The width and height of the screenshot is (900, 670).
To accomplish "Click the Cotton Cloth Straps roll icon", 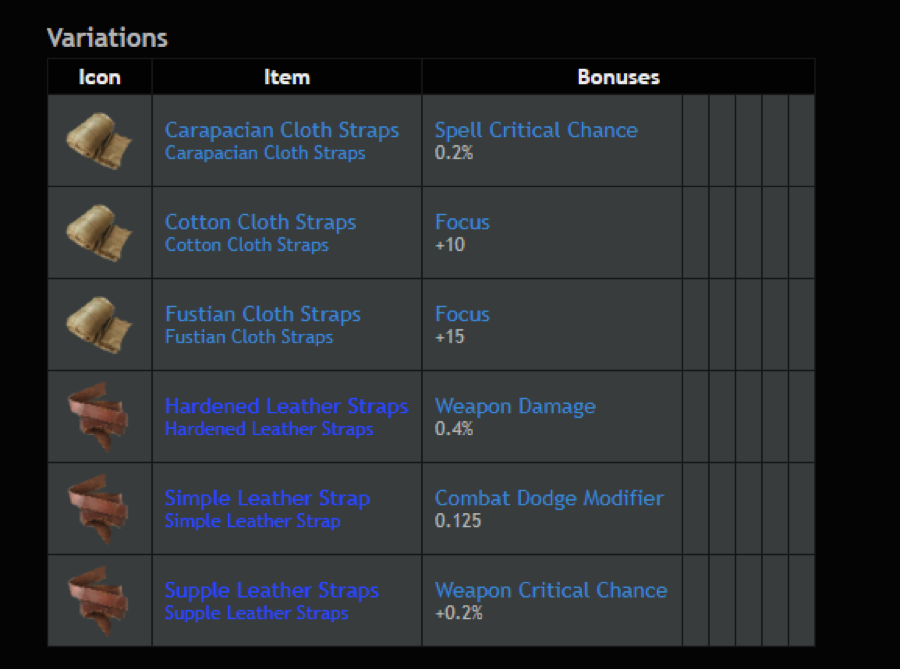I will pyautogui.click(x=99, y=233).
